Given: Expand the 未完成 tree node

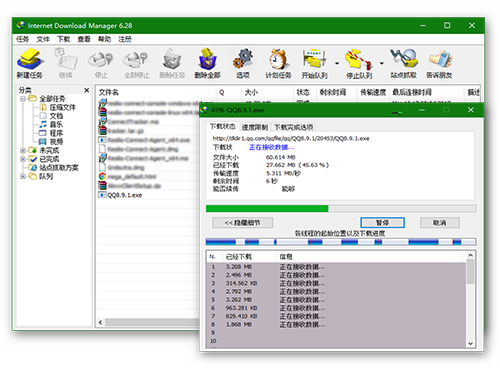Looking at the screenshot, I should [23, 150].
